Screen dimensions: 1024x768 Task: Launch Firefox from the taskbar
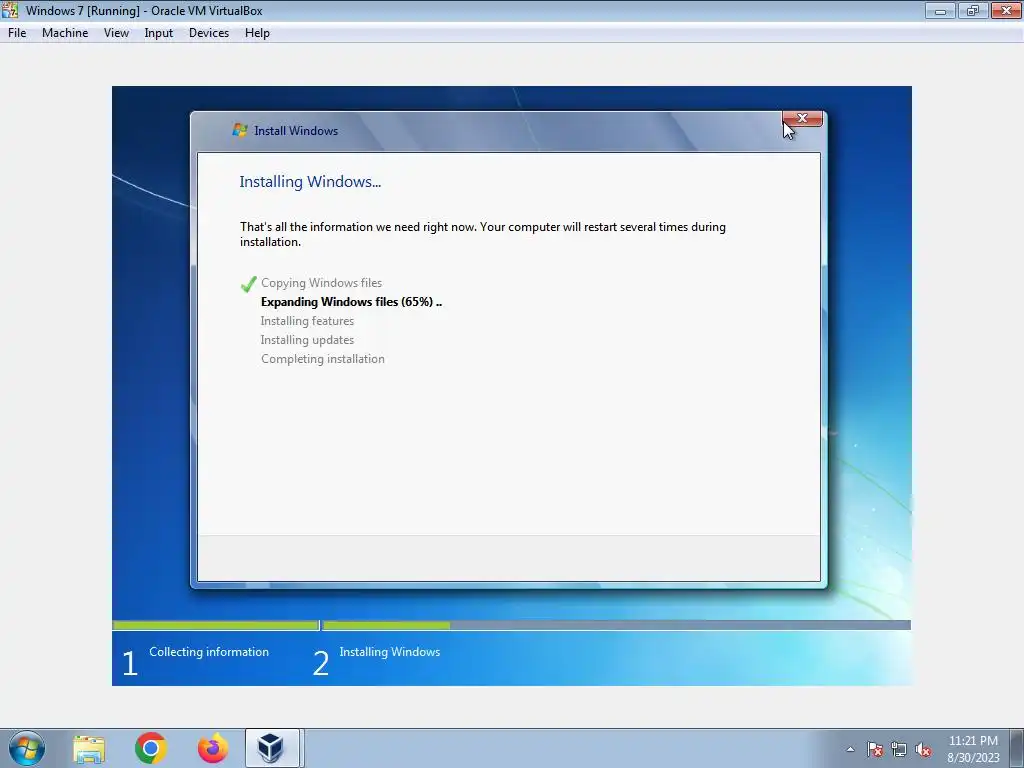[213, 748]
